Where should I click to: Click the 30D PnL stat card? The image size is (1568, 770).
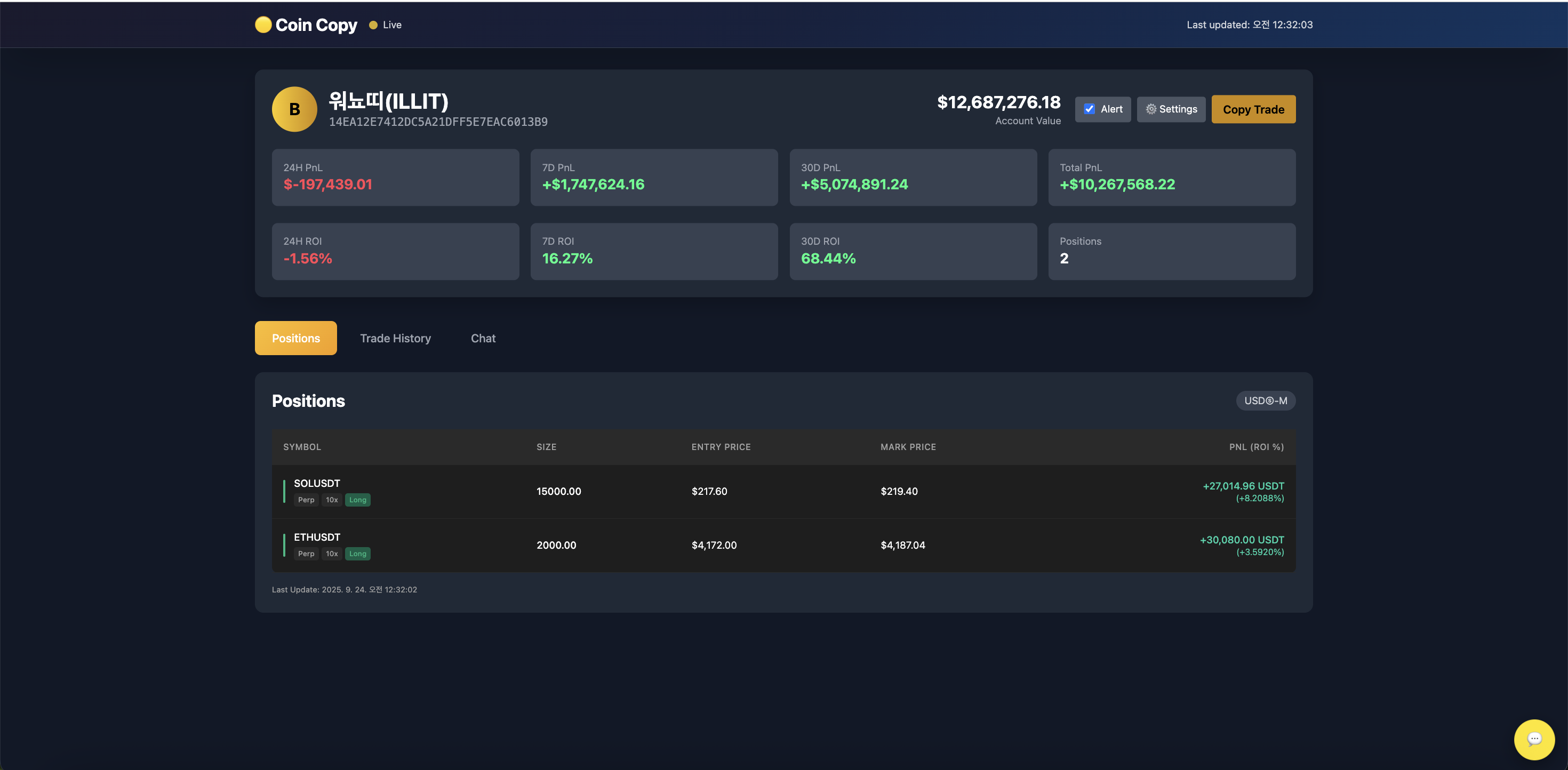pyautogui.click(x=913, y=177)
